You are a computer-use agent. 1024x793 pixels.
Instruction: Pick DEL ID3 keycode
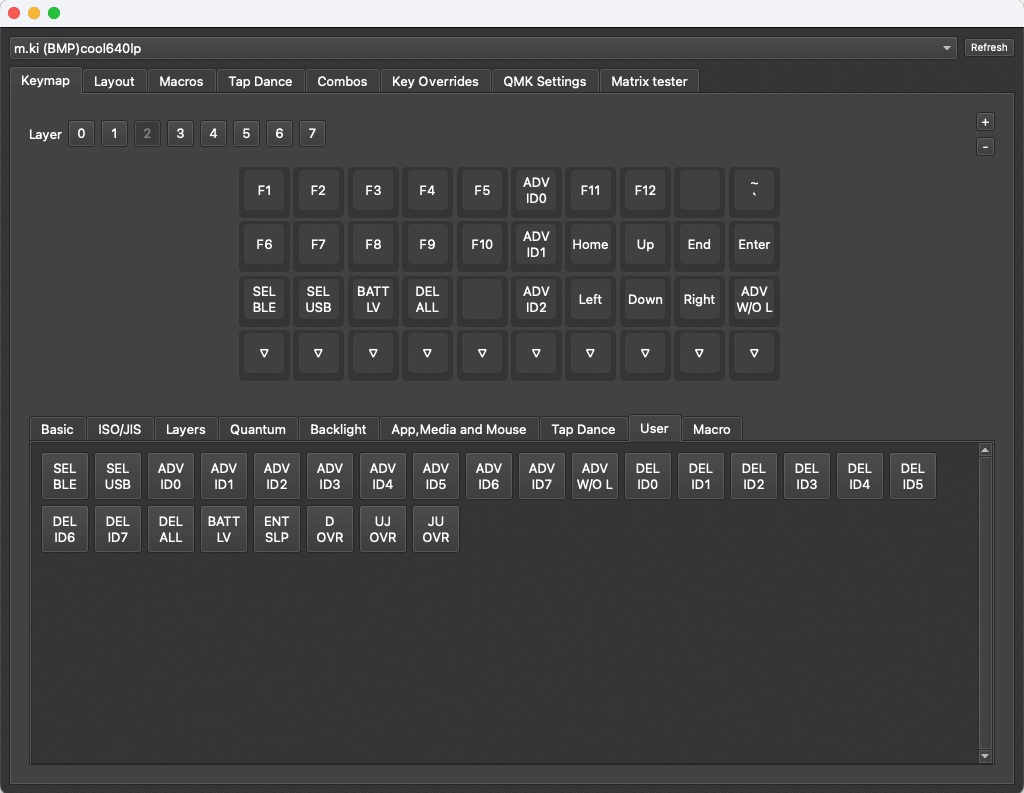point(807,476)
